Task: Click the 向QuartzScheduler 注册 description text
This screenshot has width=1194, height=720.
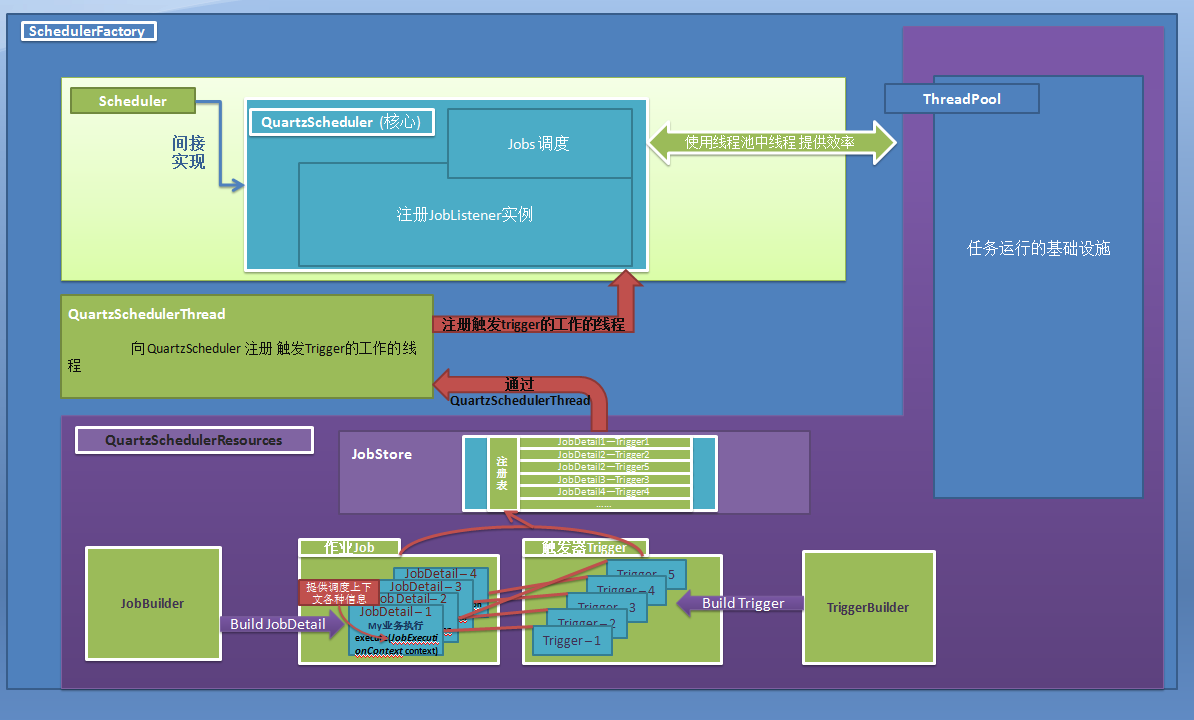Action: point(242,356)
